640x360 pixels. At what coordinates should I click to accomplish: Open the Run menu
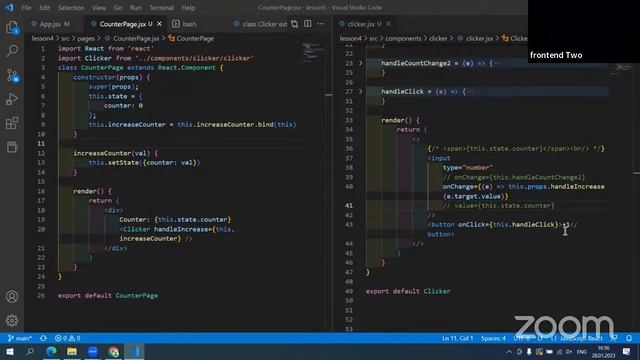click(x=136, y=8)
